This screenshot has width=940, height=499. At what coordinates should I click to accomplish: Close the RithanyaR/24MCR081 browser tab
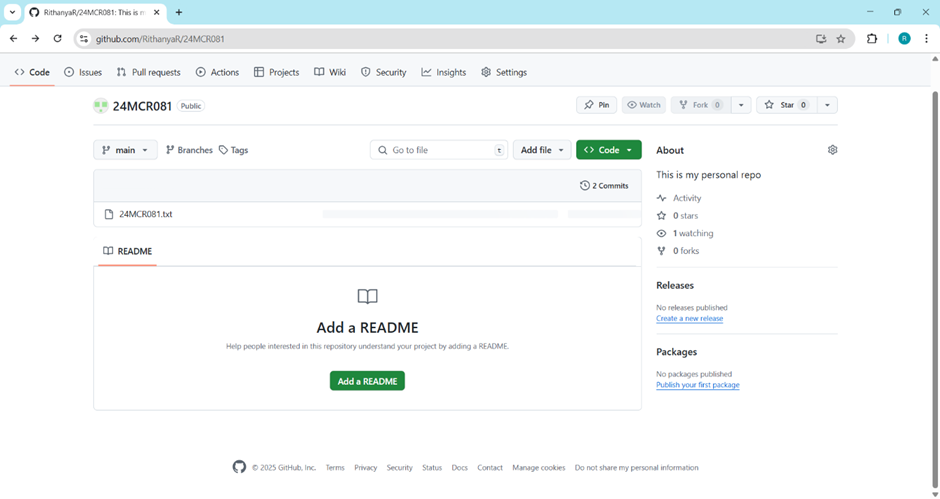pyautogui.click(x=156, y=12)
